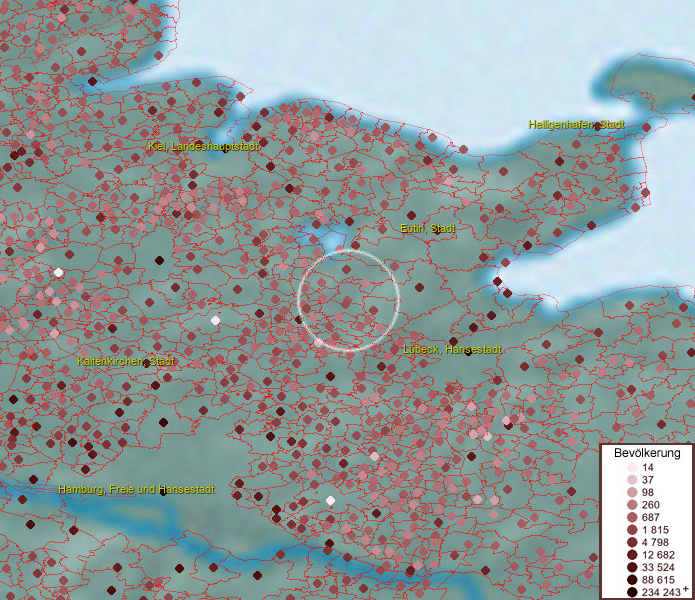Click the legend value 1 815

655,530
